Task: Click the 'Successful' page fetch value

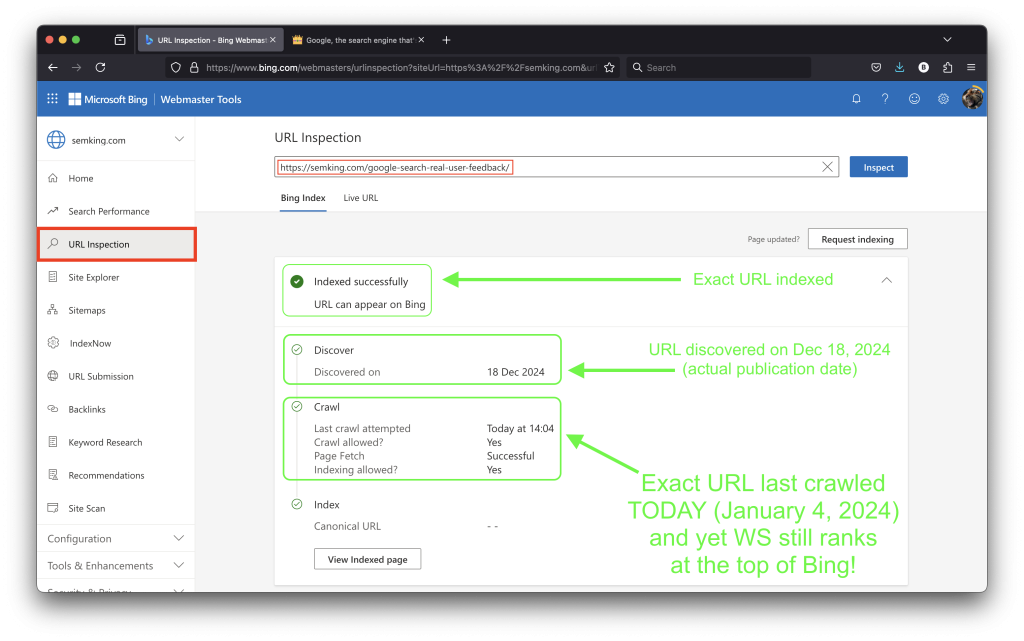Action: (510, 456)
